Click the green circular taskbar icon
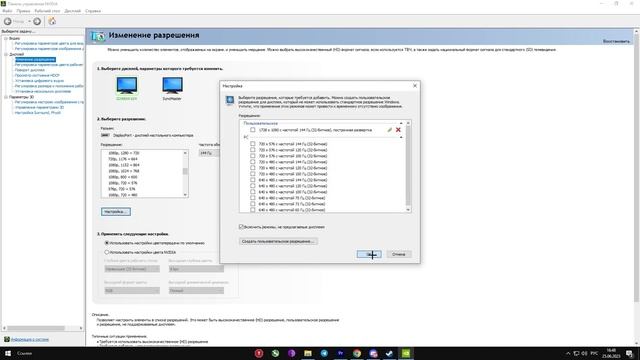The height and width of the screenshot is (360, 640). point(275,353)
